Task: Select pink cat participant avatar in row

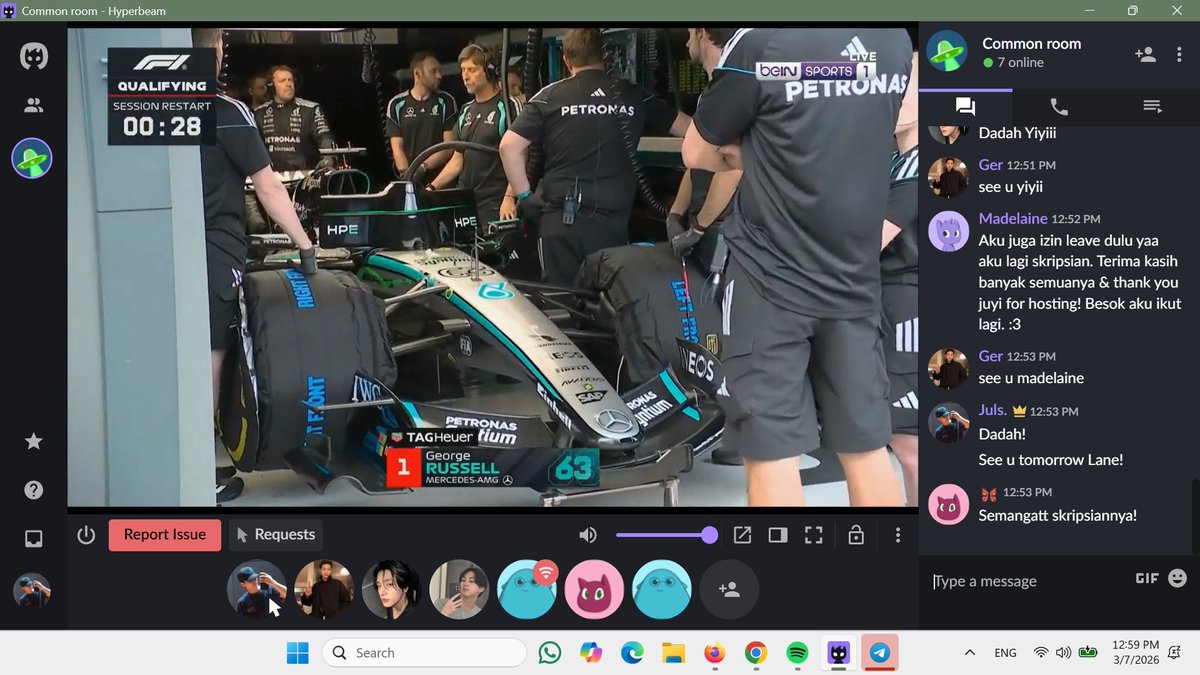Action: (595, 589)
